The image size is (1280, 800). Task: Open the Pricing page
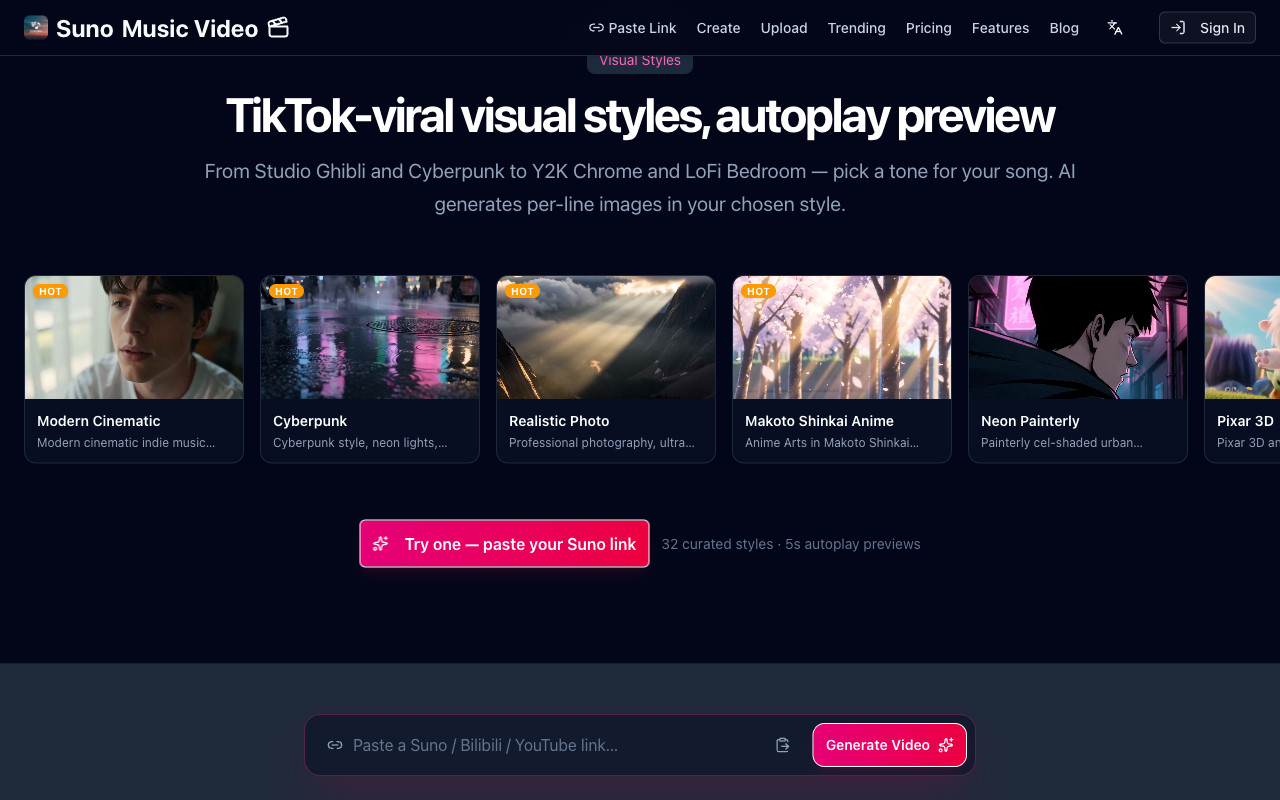929,28
